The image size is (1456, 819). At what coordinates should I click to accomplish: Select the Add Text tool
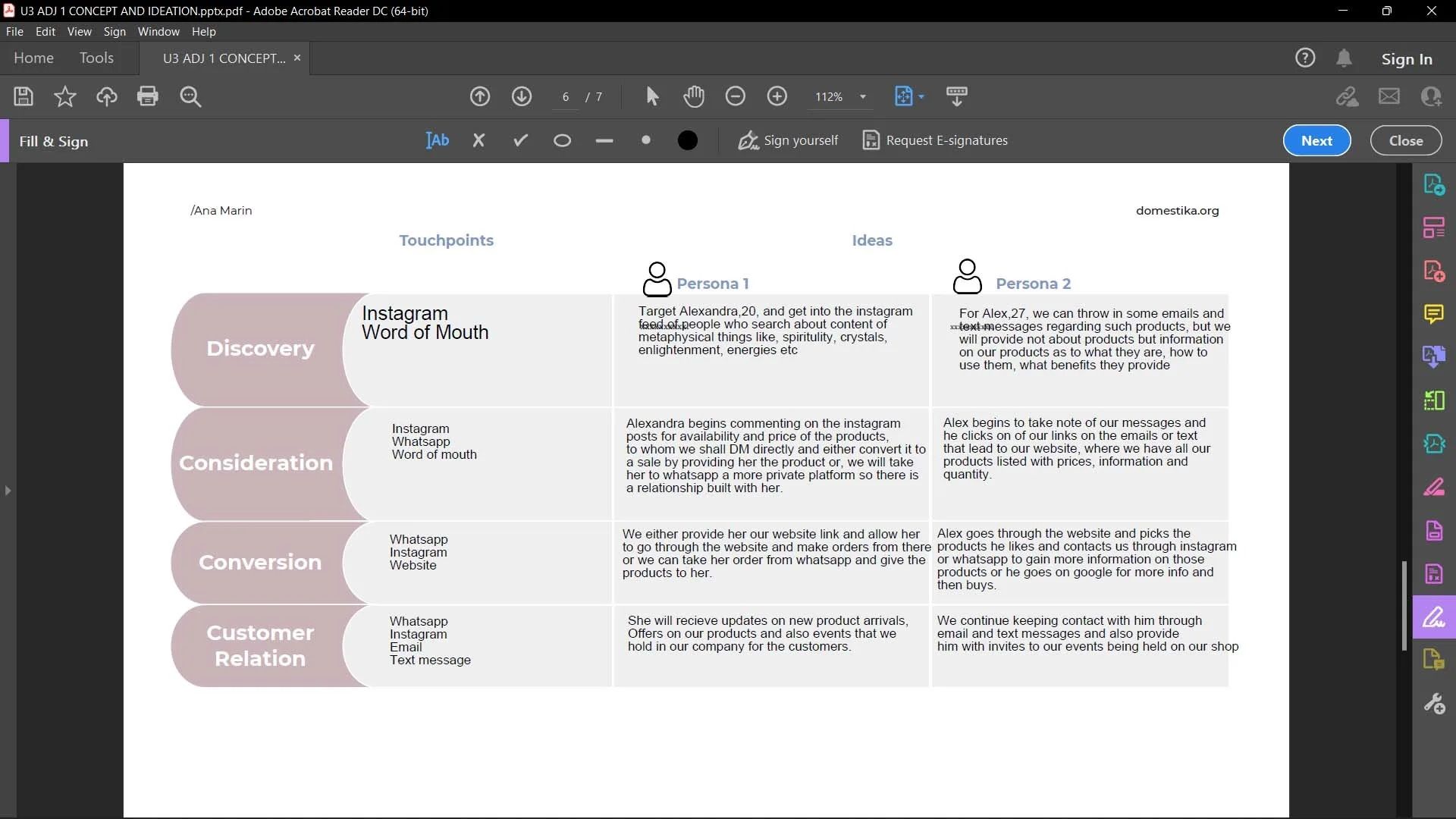pos(438,140)
